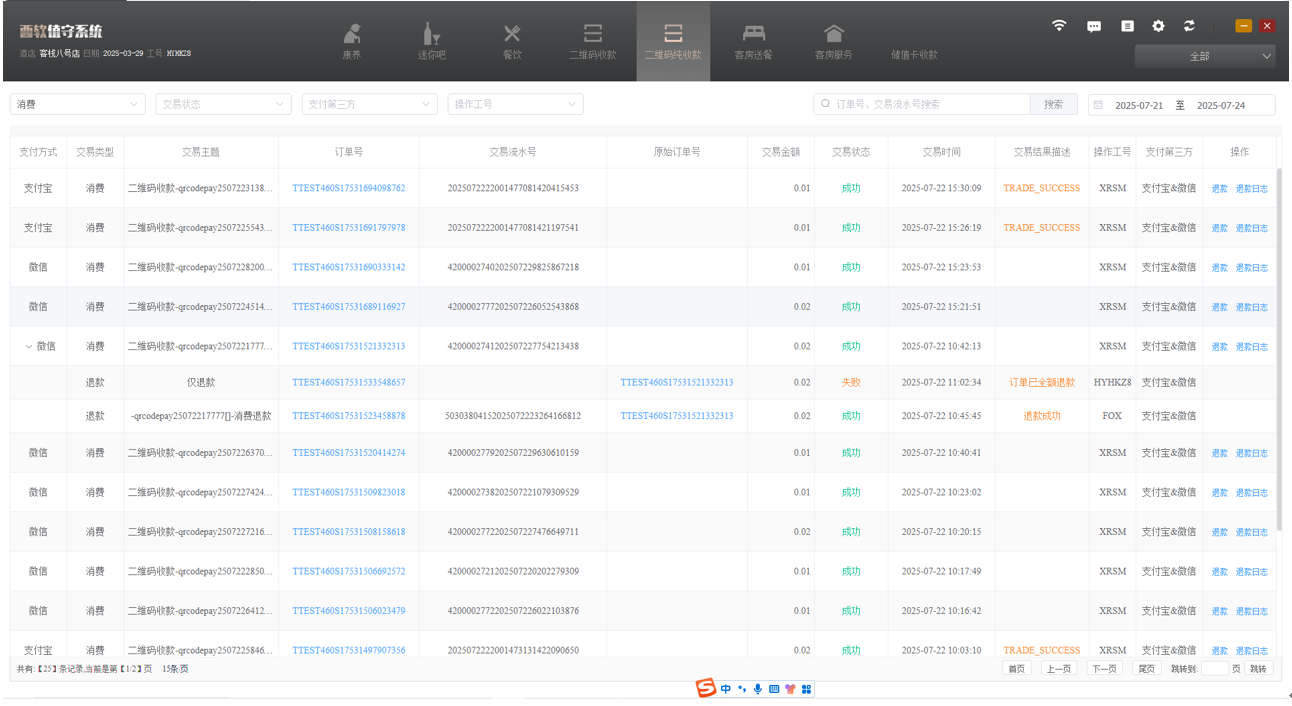The width and height of the screenshot is (1292, 706).
Task: Go to the 客房服务 tab
Action: (833, 41)
